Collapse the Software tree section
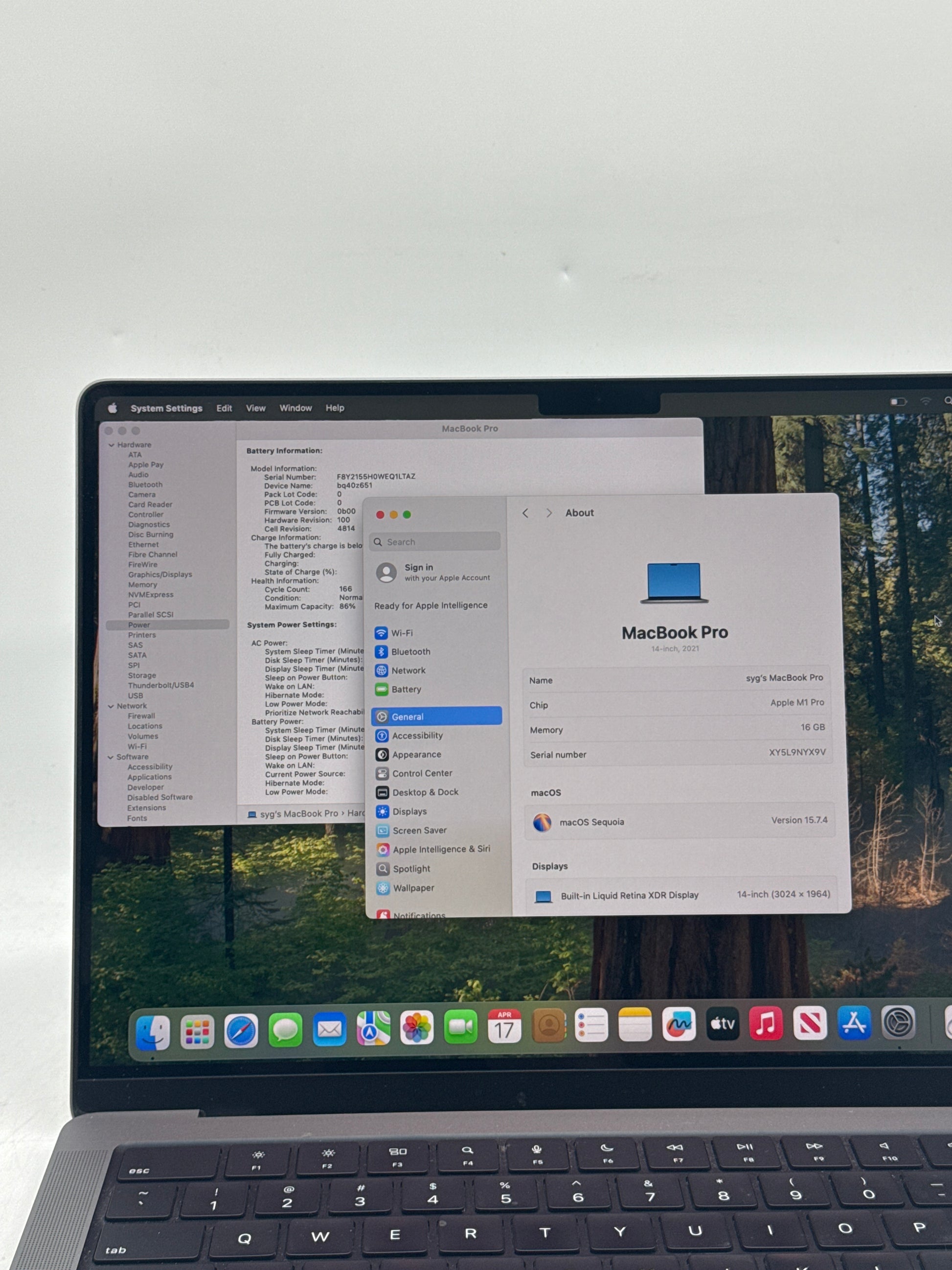 pos(110,757)
